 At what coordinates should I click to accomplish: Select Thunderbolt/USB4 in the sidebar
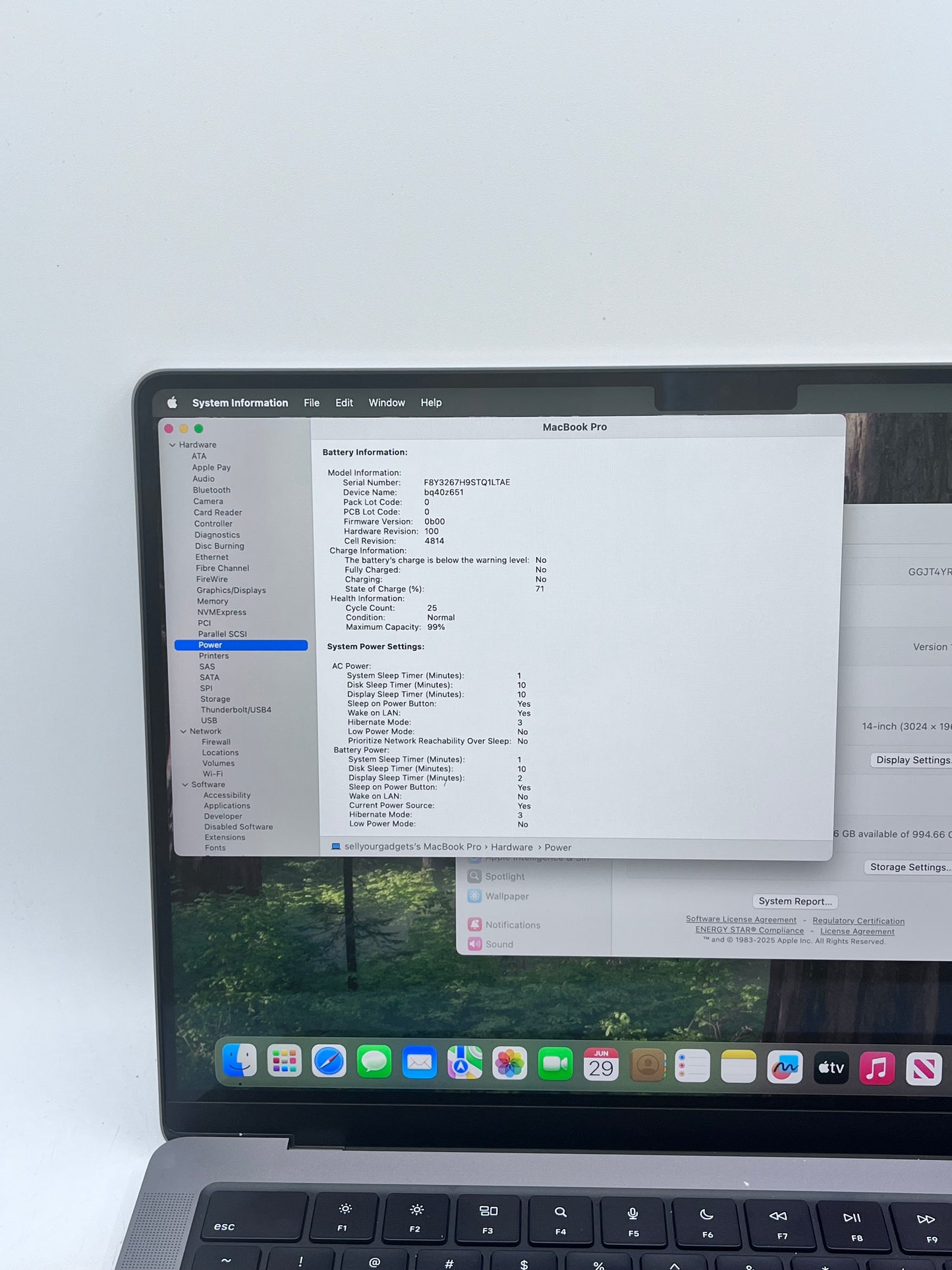[236, 710]
